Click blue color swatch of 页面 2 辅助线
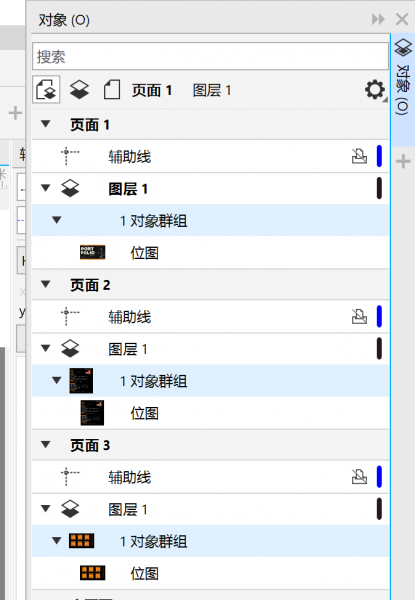Screen dimensions: 415x600 (379, 316)
